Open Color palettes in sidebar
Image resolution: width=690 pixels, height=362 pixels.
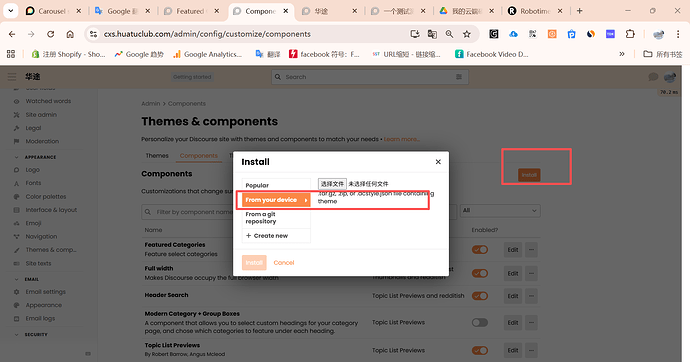click(46, 197)
